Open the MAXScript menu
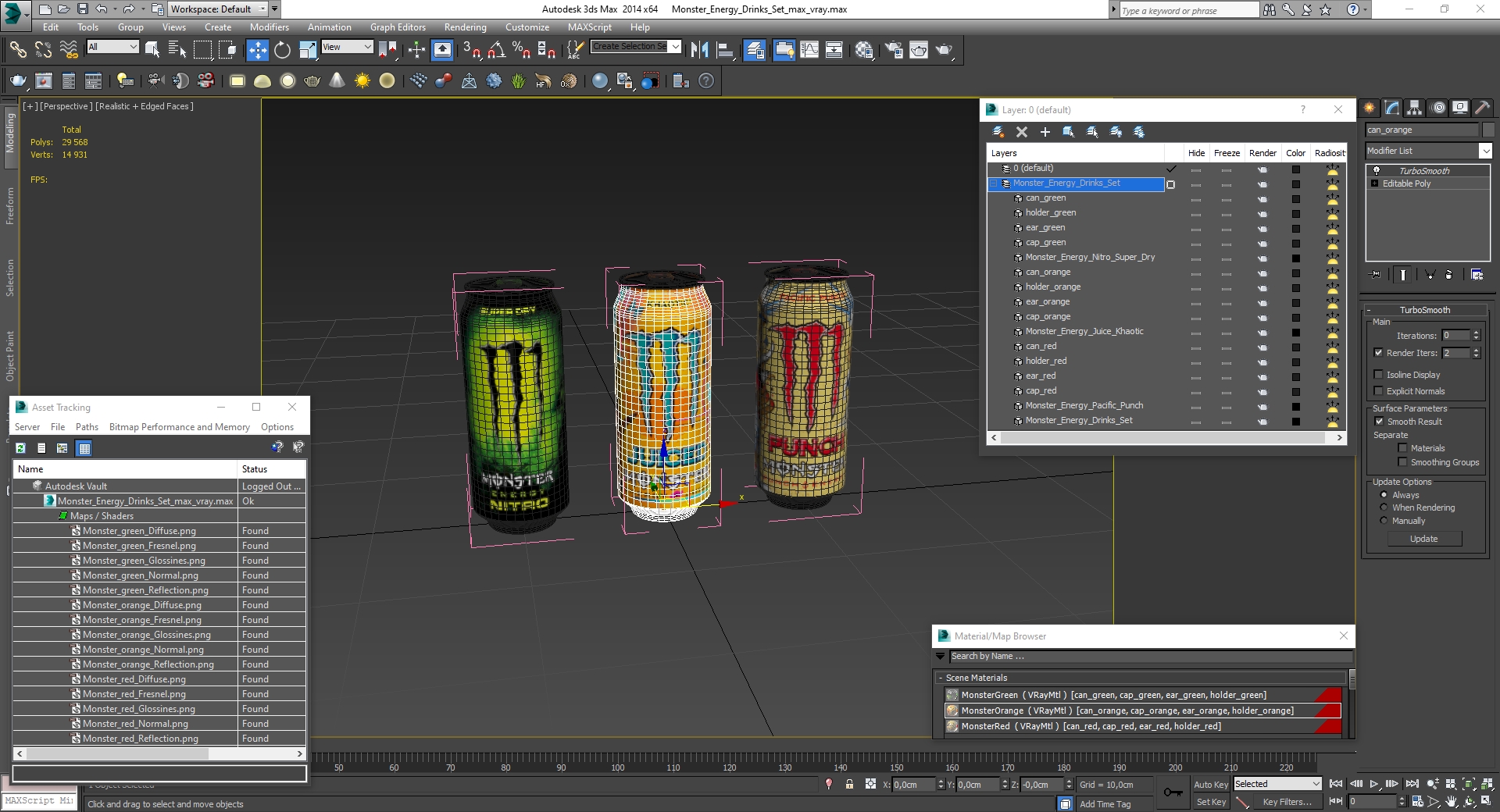The image size is (1500, 812). click(x=590, y=27)
